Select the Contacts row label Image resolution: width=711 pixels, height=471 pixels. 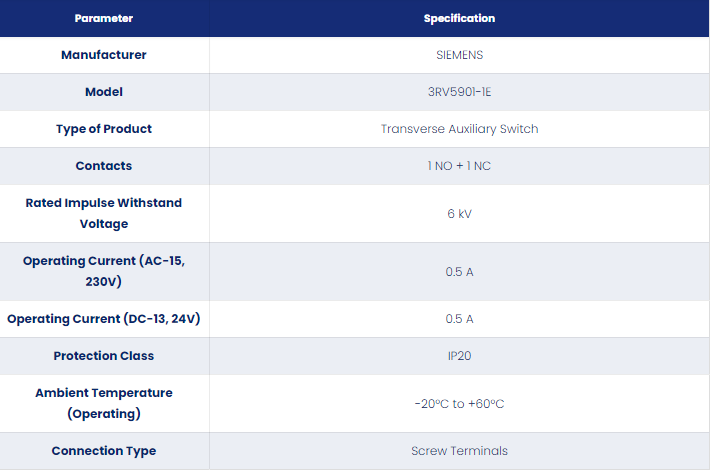click(x=104, y=166)
